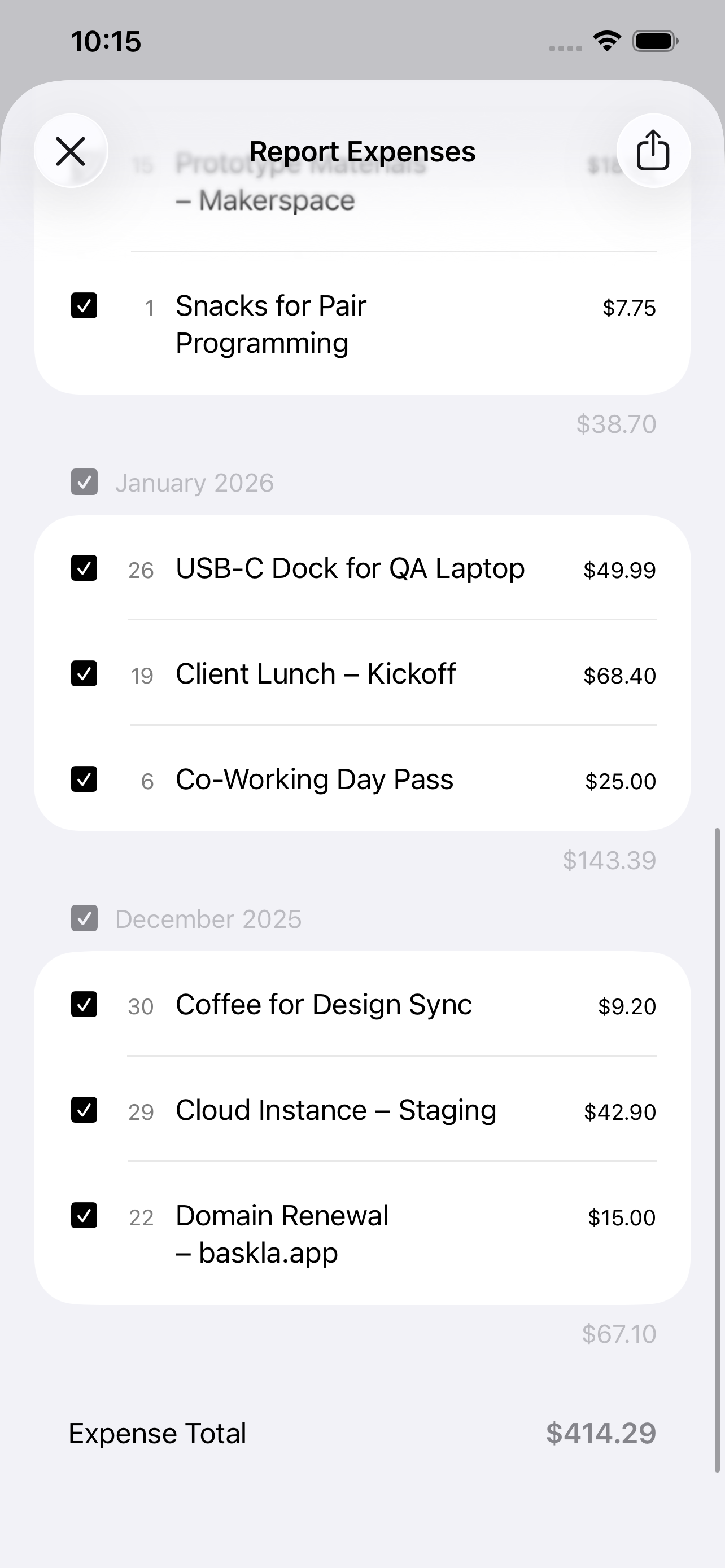Uncheck Snacks for Pair Programming expense
The image size is (725, 1568).
pos(84,305)
